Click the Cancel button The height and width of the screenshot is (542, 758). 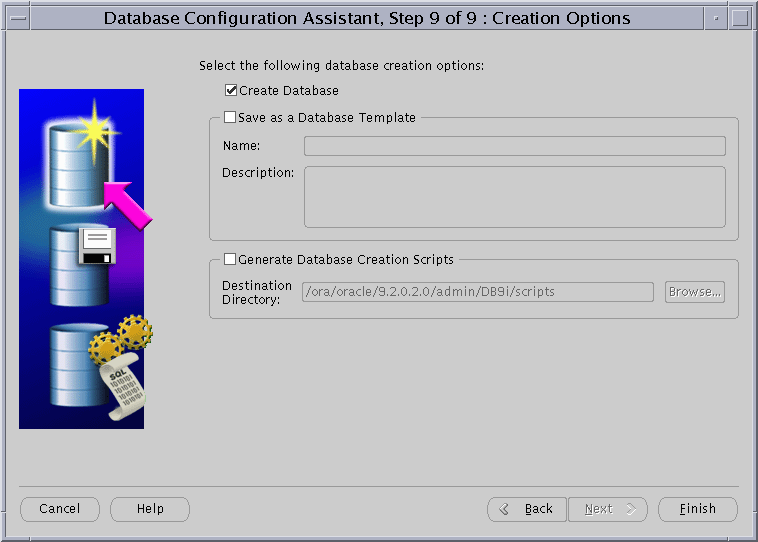59,509
